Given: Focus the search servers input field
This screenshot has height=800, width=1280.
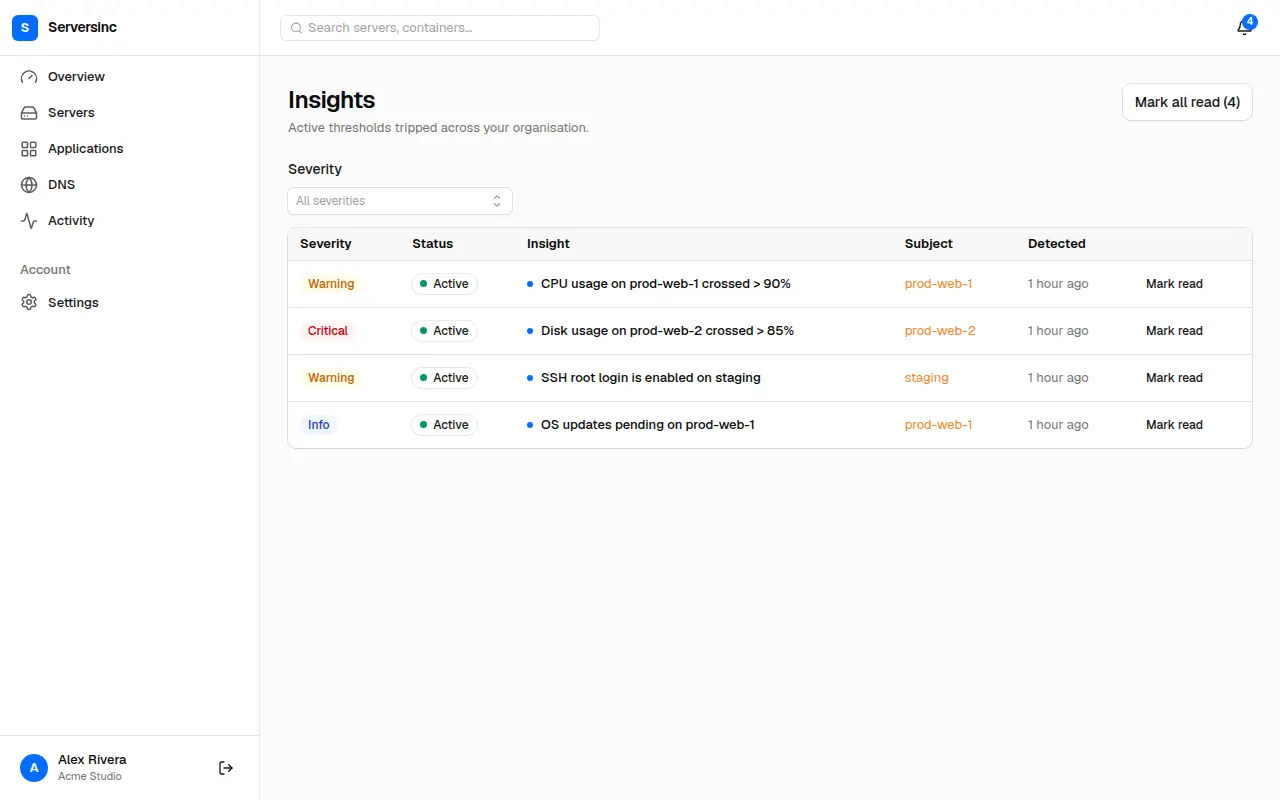Looking at the screenshot, I should (440, 28).
